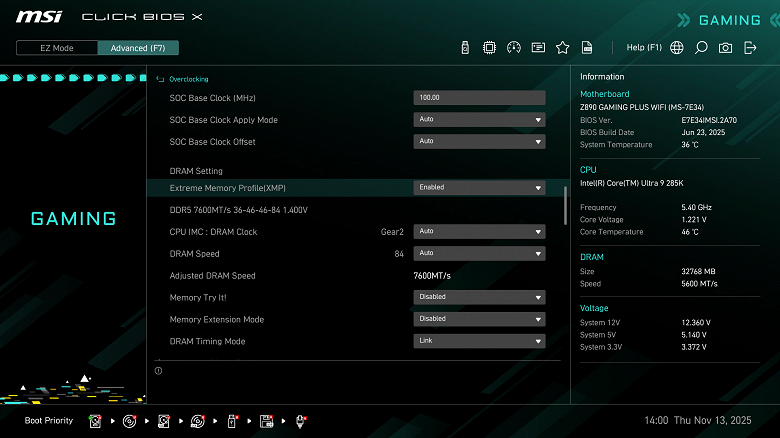This screenshot has height=438, width=780.
Task: Select the Advanced (F7) tab
Action: [x=138, y=48]
